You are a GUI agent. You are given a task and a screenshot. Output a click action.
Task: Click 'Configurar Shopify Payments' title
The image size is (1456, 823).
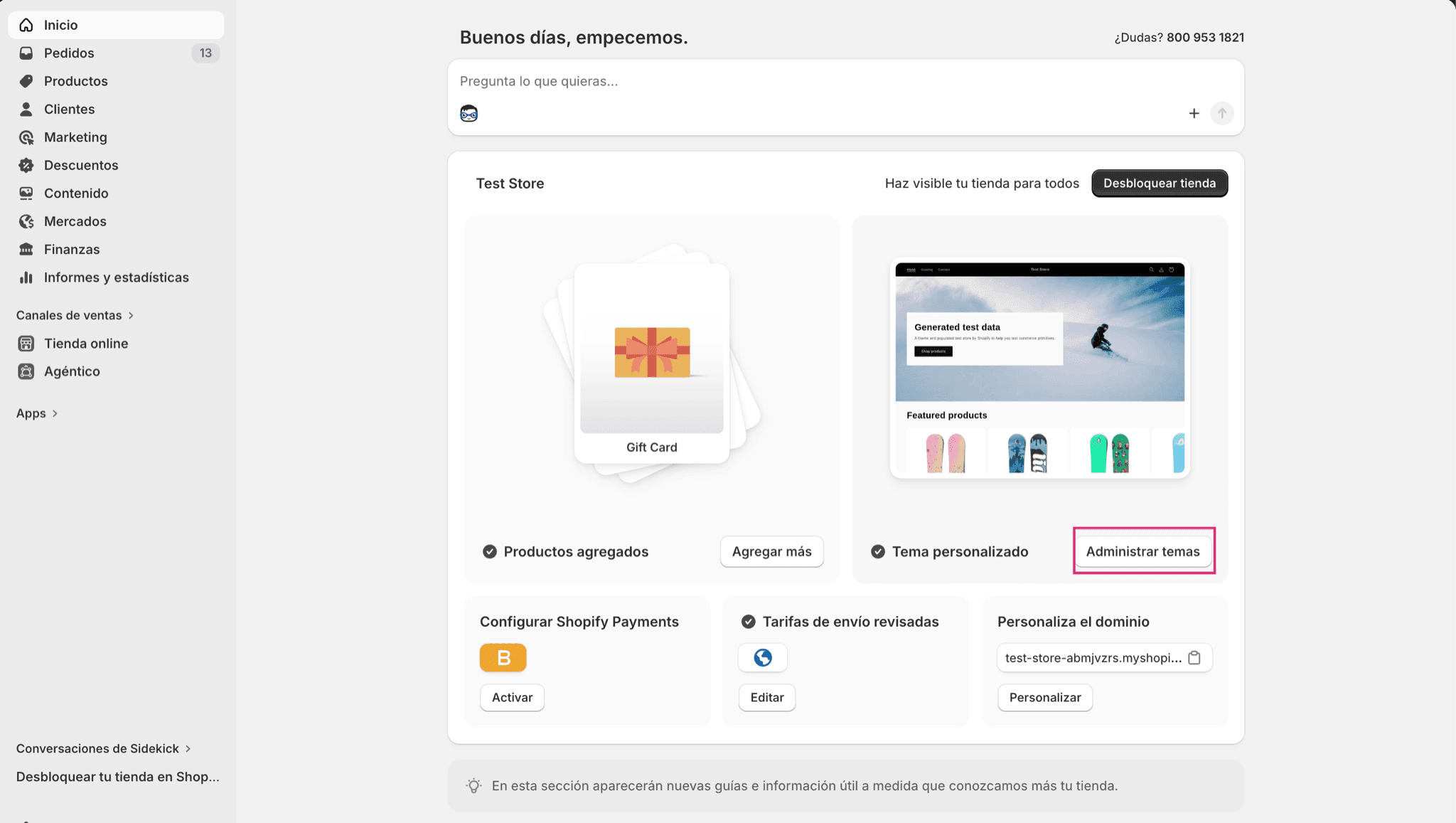tap(579, 622)
